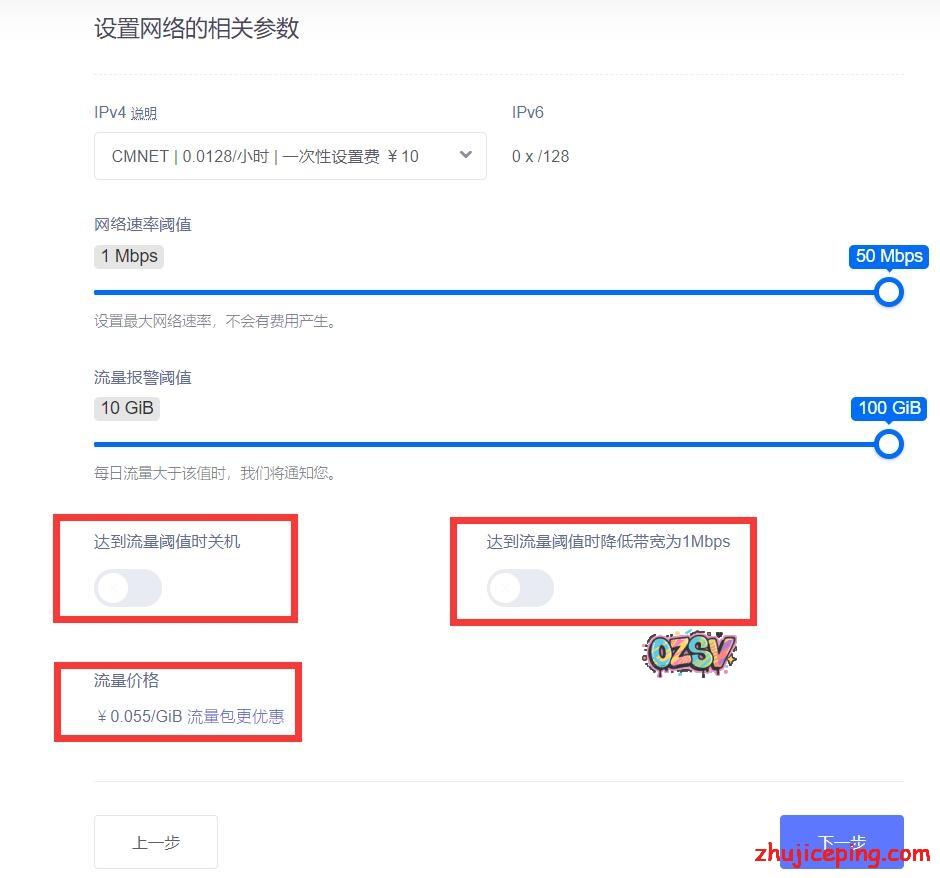
Task: Click the 1 Mbps minimum speed label
Action: coord(129,256)
